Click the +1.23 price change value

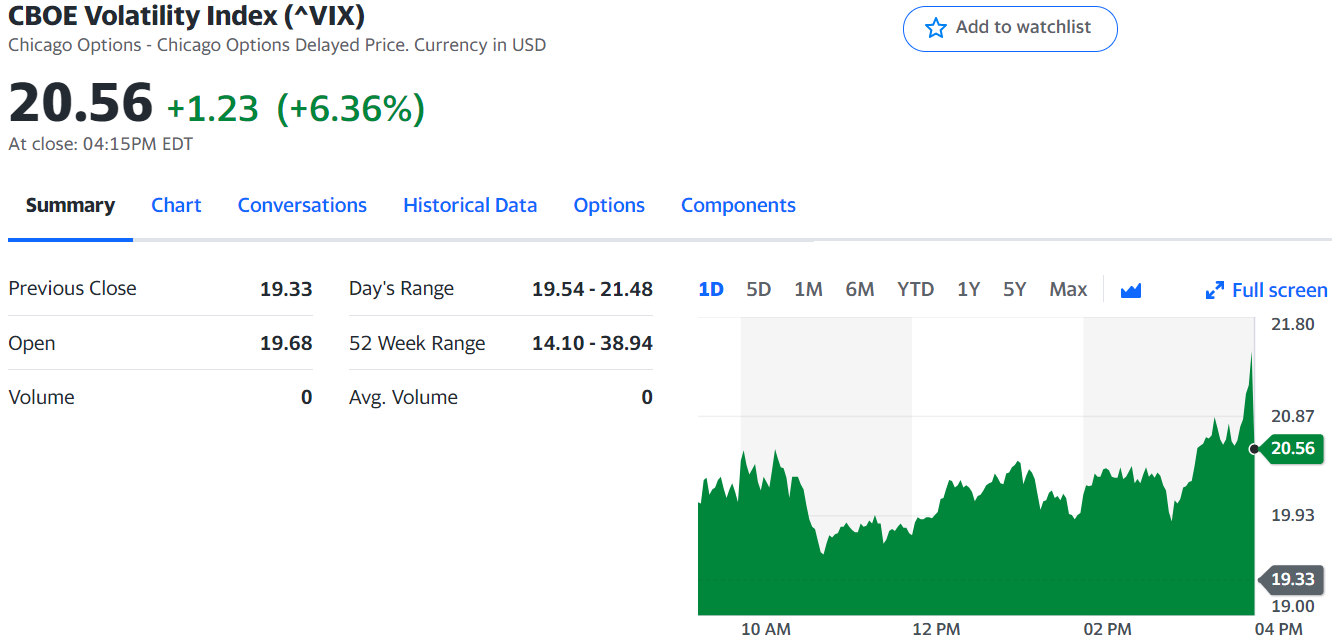[x=212, y=108]
